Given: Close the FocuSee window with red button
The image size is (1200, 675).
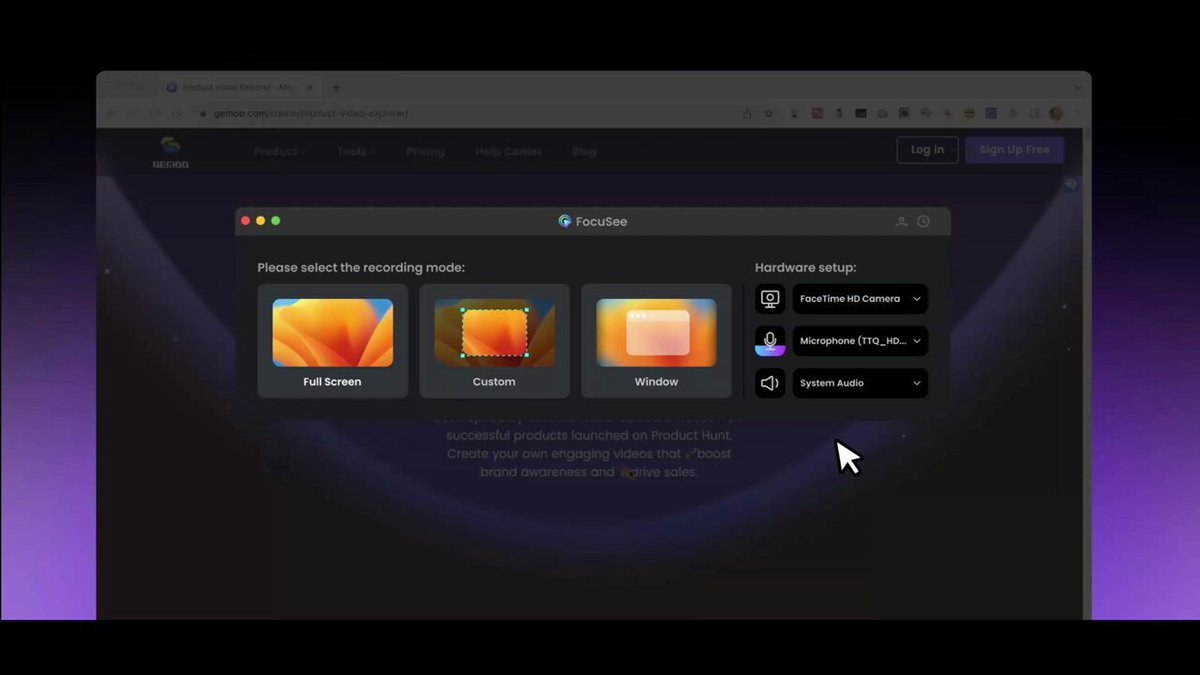Looking at the screenshot, I should point(246,221).
